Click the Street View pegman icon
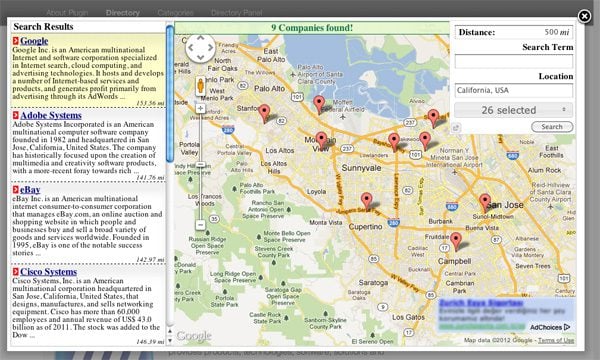This screenshot has width=600, height=360. coord(200,85)
